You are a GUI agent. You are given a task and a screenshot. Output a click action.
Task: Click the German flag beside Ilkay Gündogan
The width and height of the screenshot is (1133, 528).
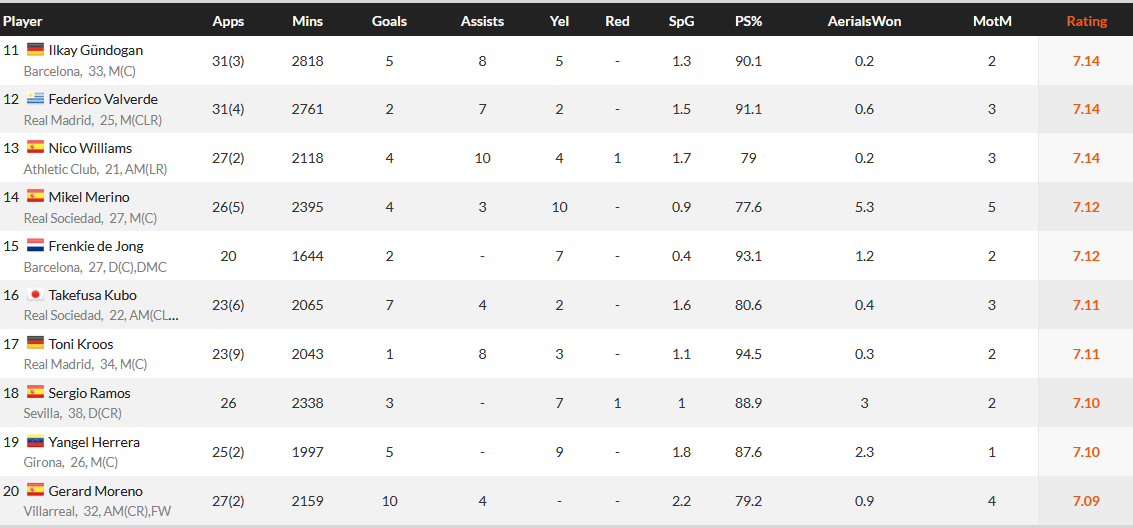click(36, 49)
